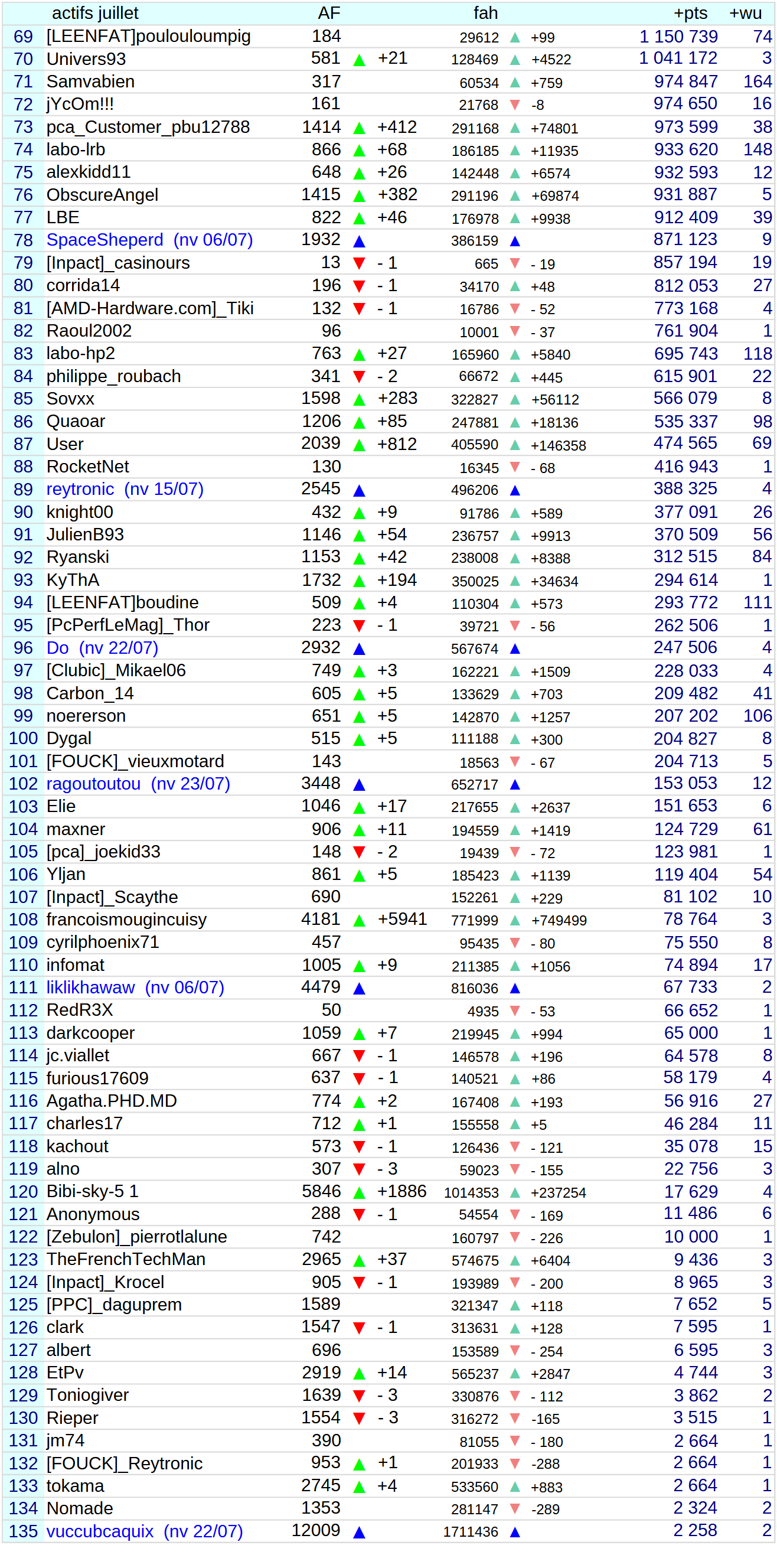The height and width of the screenshot is (1568, 777).
Task: Click the pink down arrow beside jYcOm!!! fah -8
Action: [515, 105]
